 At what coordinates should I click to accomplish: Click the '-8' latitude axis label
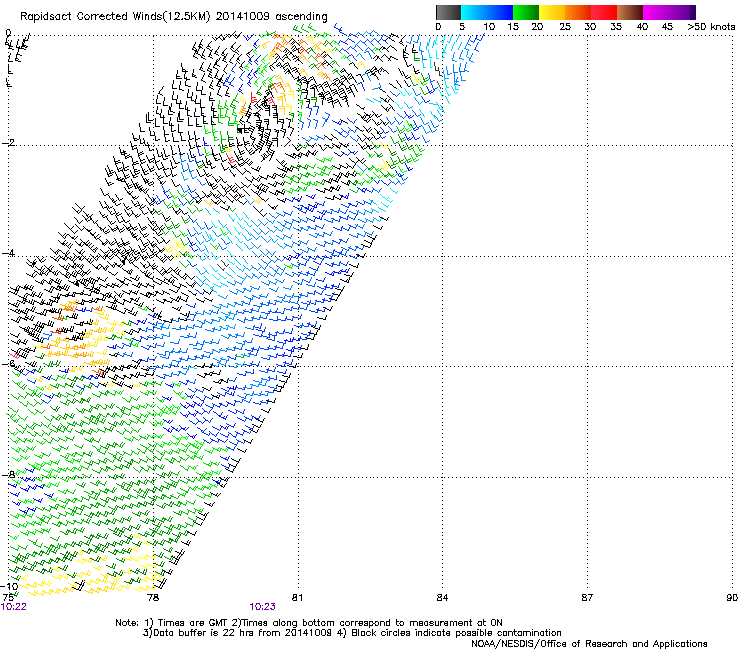(x=9, y=474)
